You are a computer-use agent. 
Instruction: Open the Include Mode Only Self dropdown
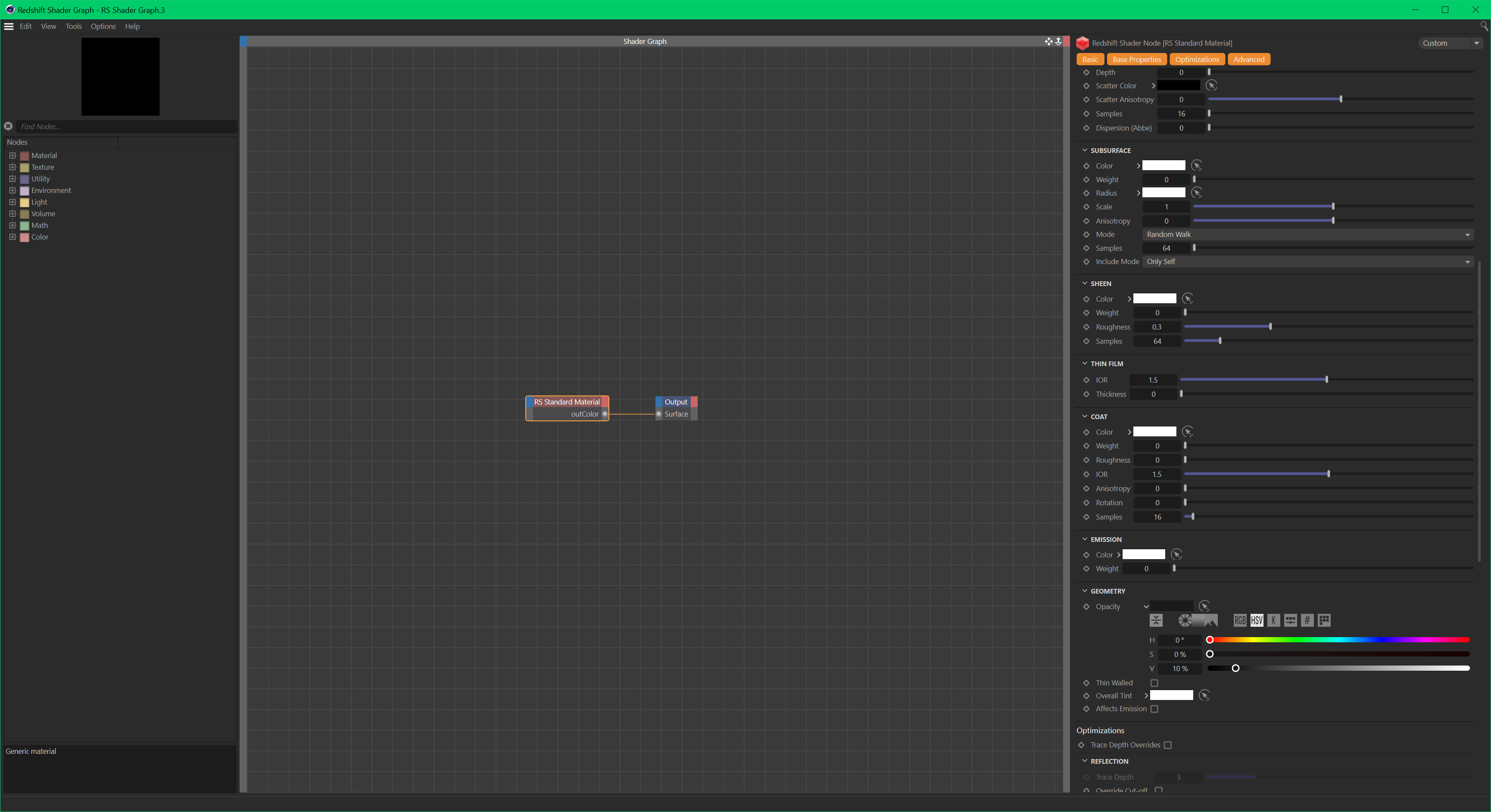(x=1307, y=261)
